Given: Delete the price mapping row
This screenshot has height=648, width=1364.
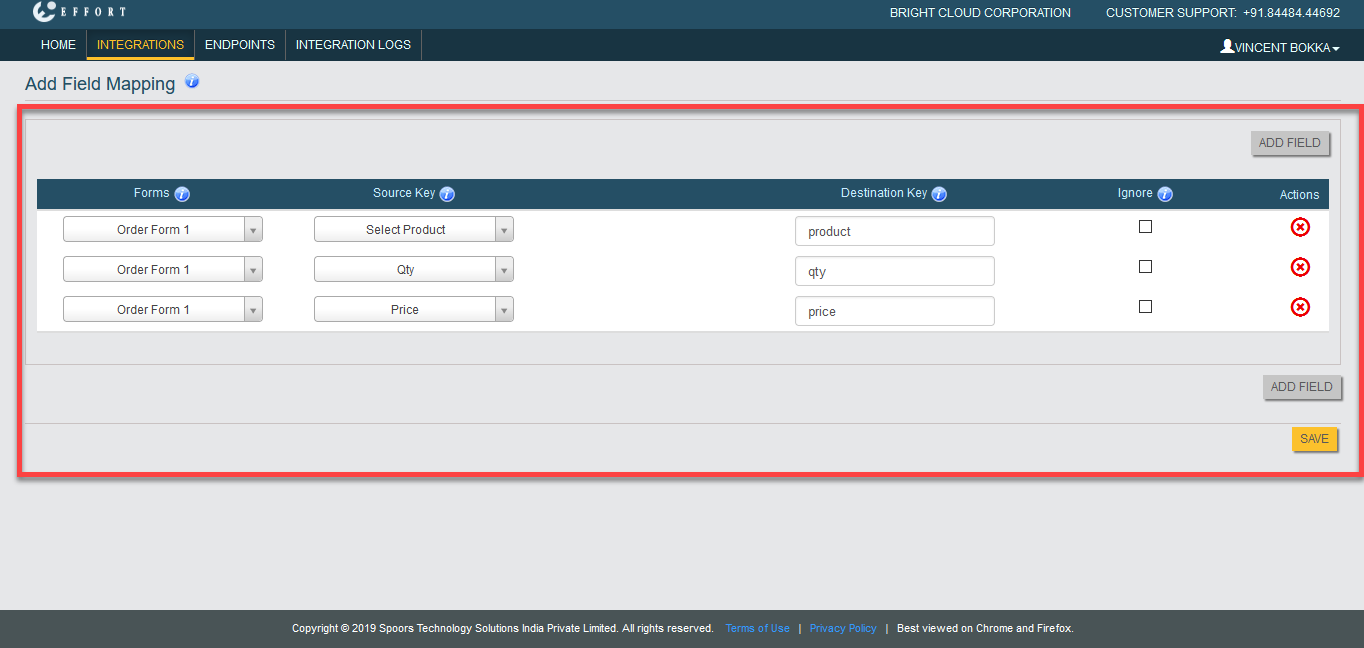Looking at the screenshot, I should [x=1300, y=307].
